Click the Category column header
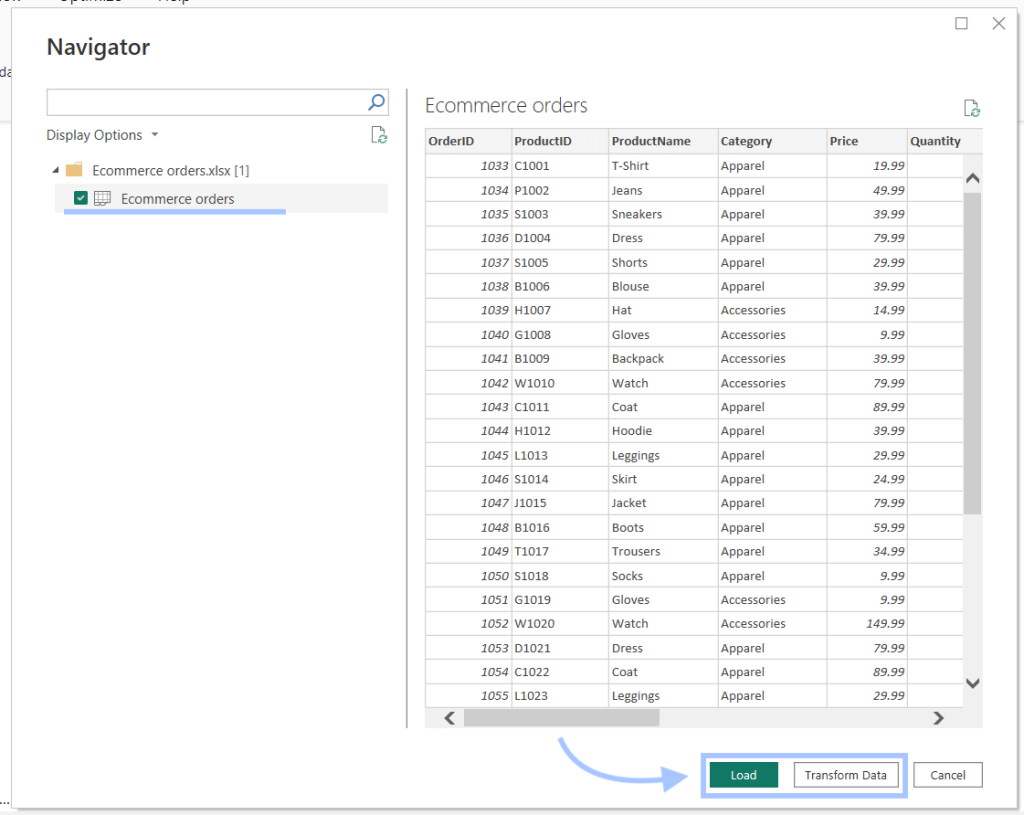This screenshot has height=815, width=1024. 772,141
